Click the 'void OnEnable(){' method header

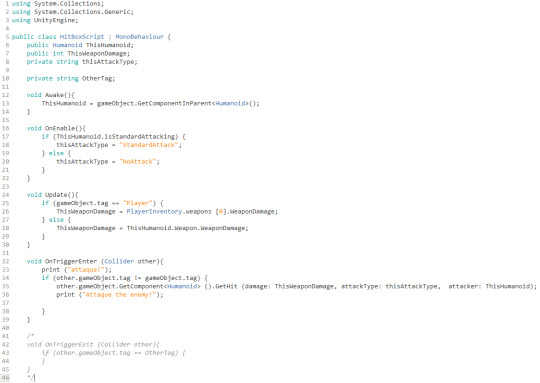[x=56, y=128]
